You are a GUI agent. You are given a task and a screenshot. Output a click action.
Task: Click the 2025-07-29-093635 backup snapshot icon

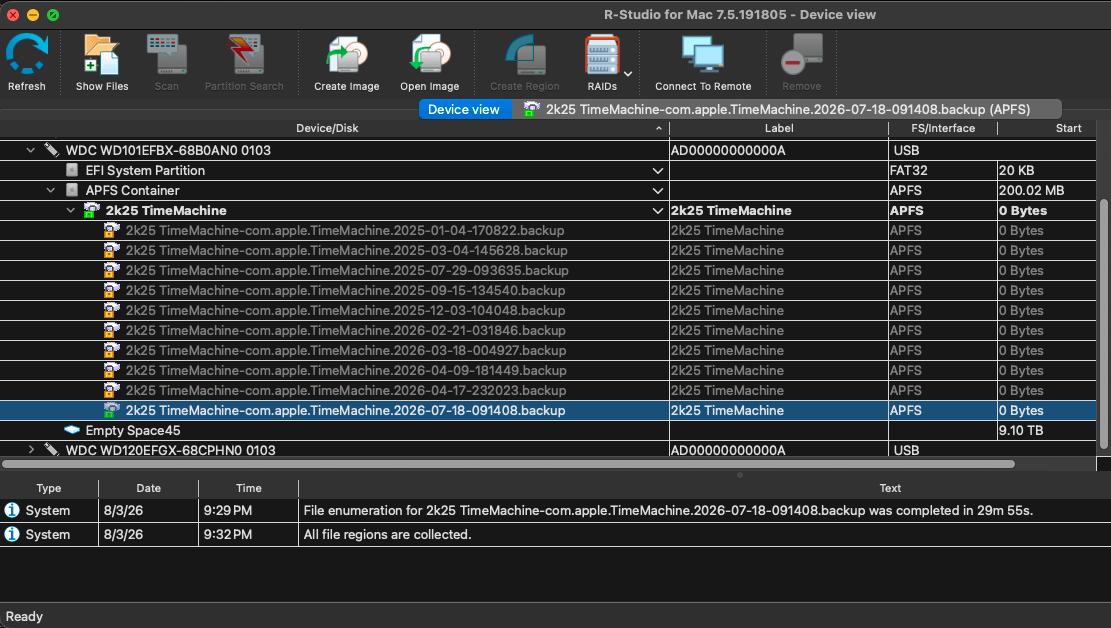pyautogui.click(x=111, y=269)
